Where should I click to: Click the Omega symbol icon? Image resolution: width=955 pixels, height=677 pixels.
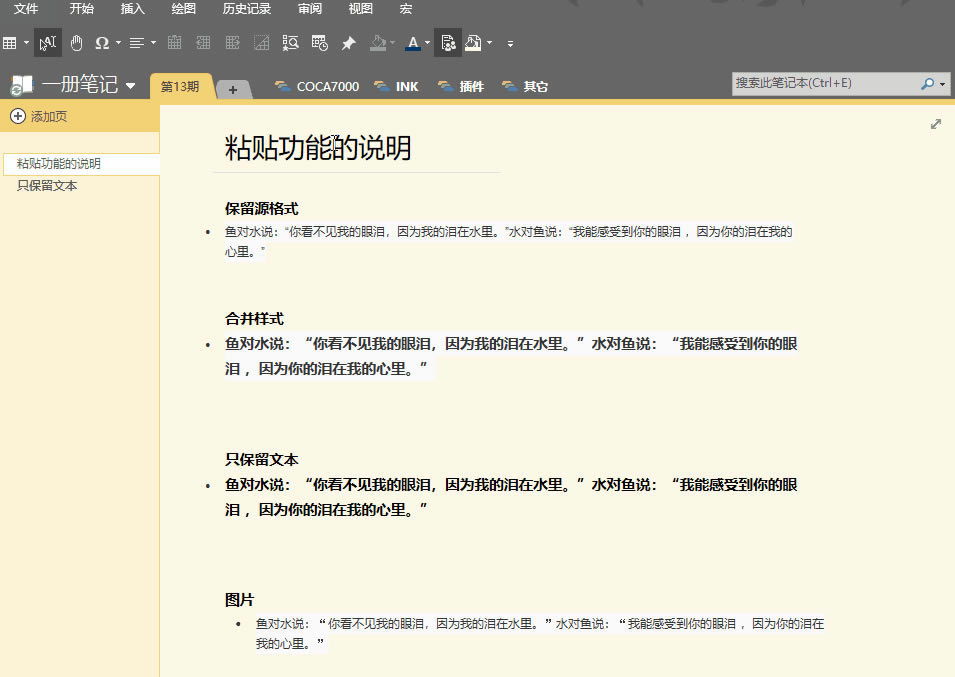click(x=102, y=43)
